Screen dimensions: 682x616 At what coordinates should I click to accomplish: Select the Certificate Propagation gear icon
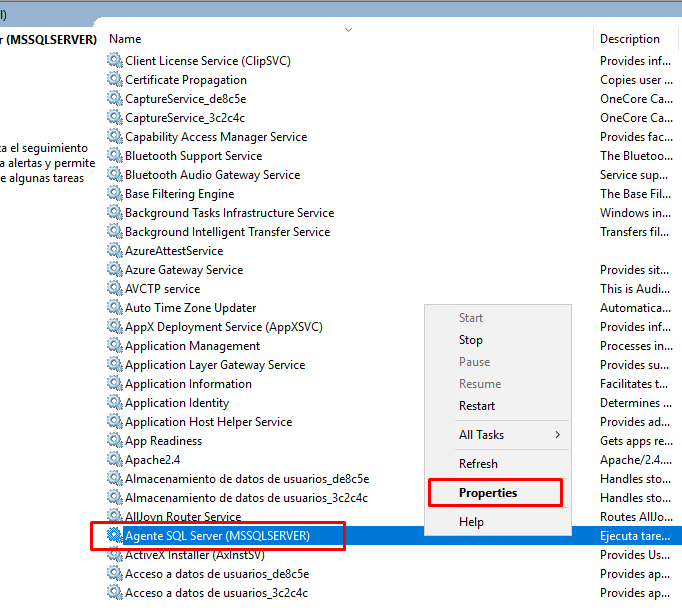coord(115,80)
